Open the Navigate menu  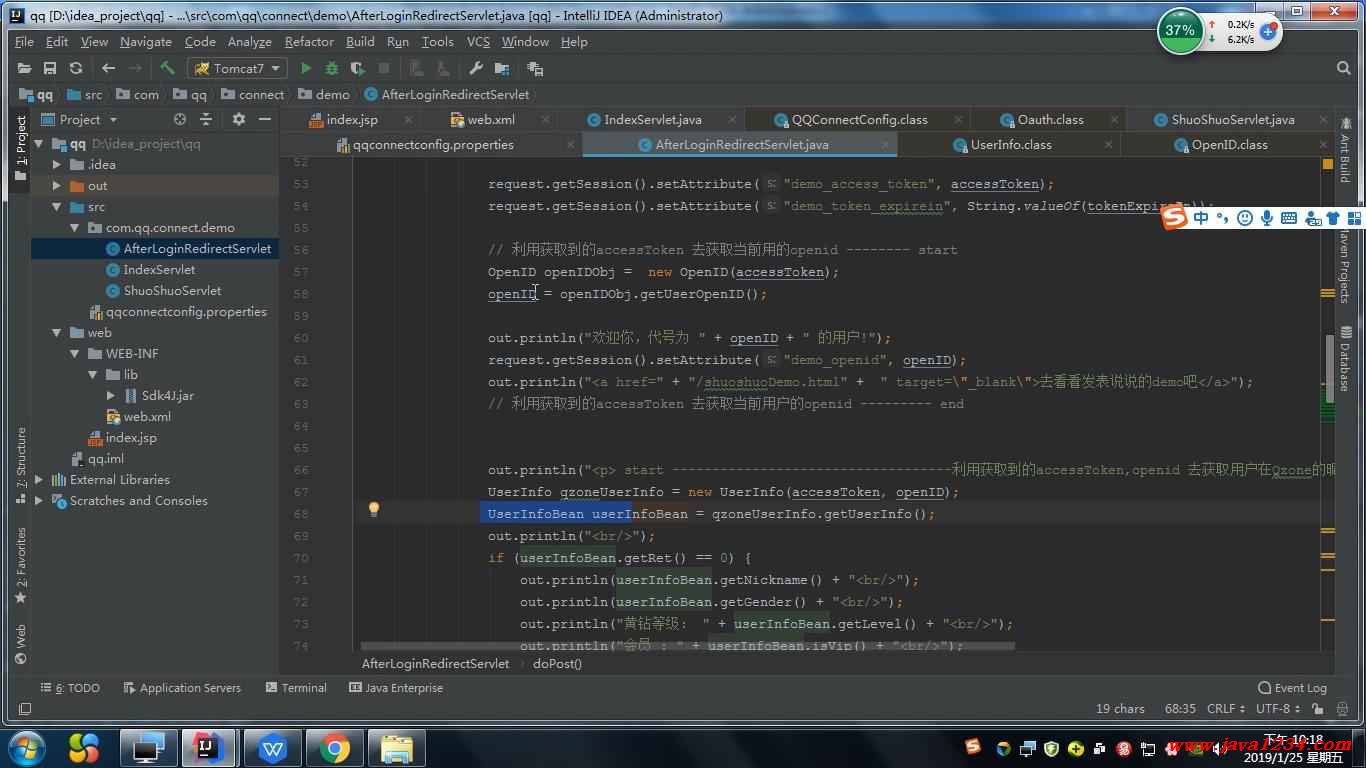(145, 42)
